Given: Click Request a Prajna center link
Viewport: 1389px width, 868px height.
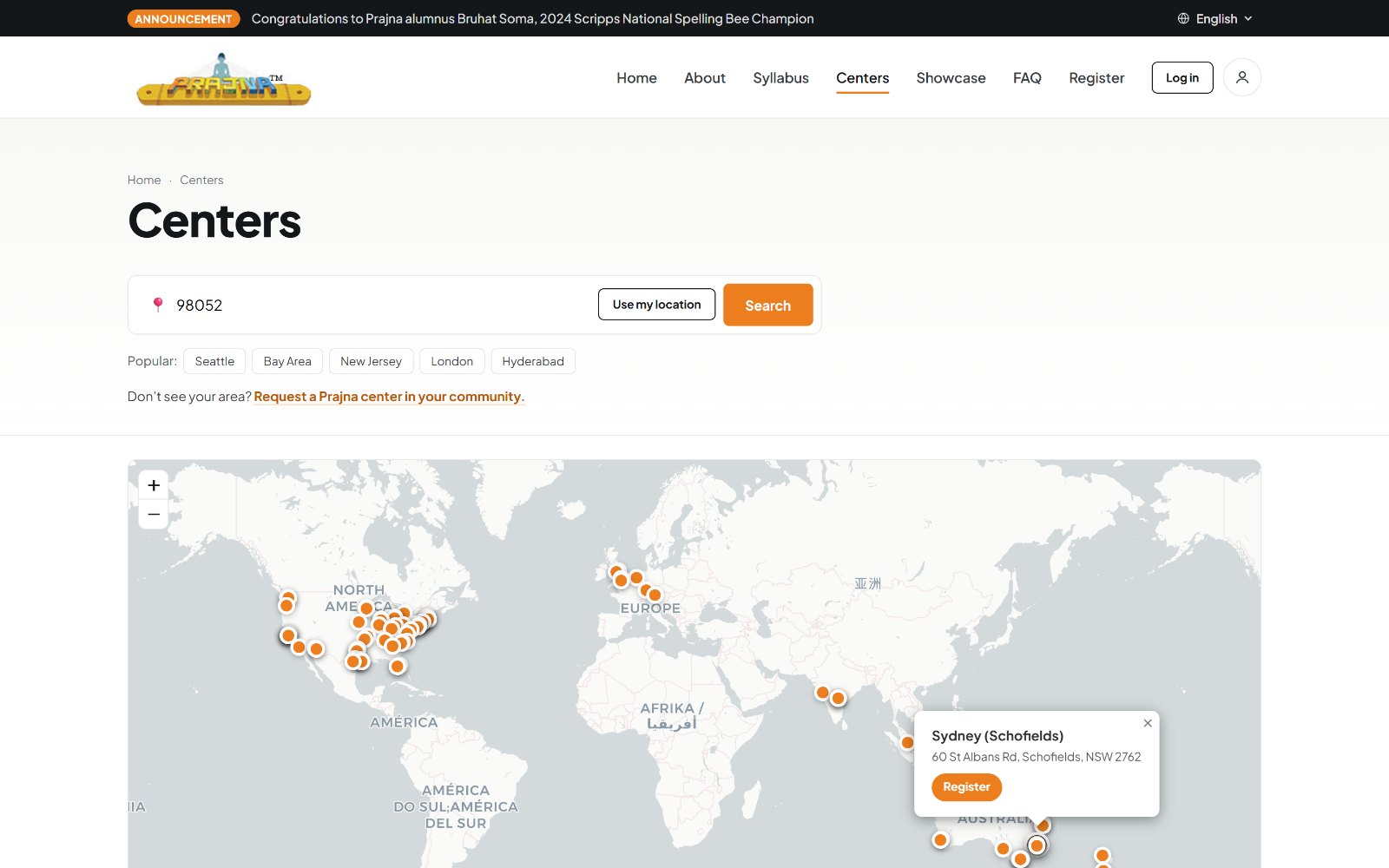Looking at the screenshot, I should pos(389,397).
